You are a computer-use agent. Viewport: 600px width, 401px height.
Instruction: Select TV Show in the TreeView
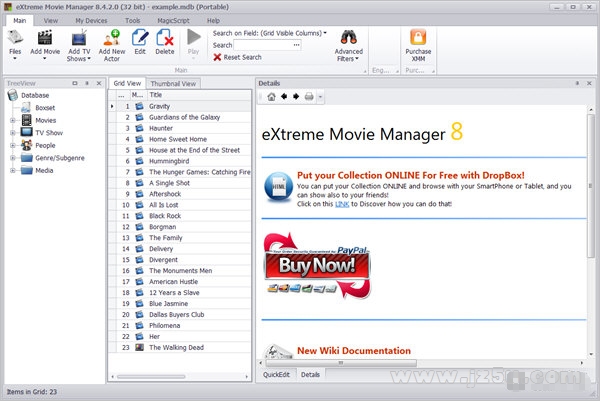pos(49,133)
